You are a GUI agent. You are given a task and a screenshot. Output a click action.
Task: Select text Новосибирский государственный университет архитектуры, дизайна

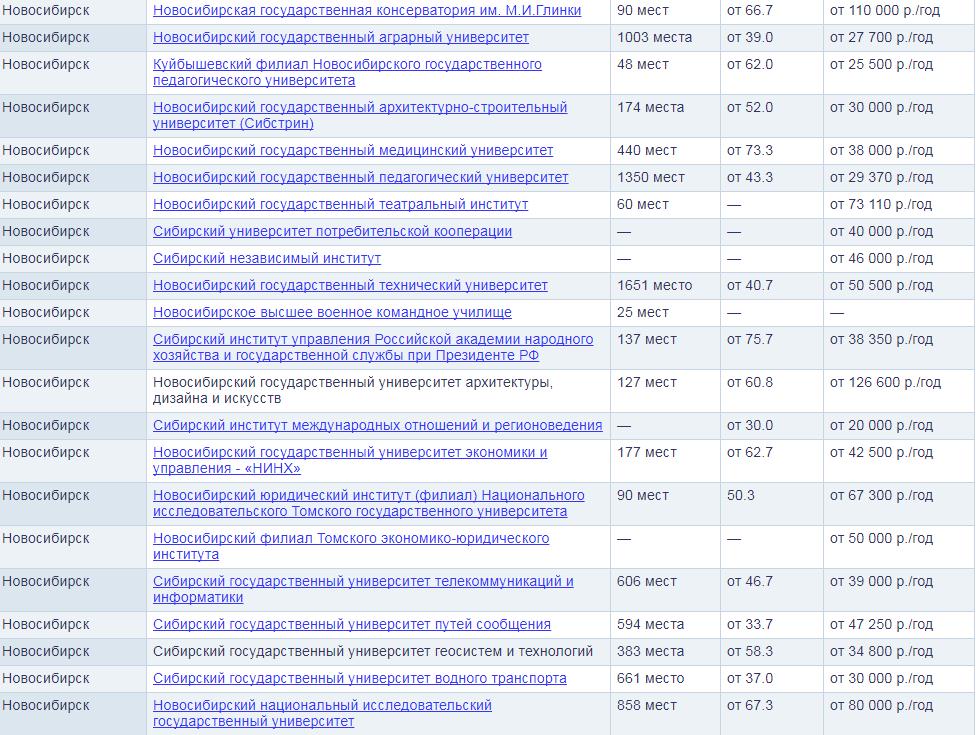tap(353, 390)
